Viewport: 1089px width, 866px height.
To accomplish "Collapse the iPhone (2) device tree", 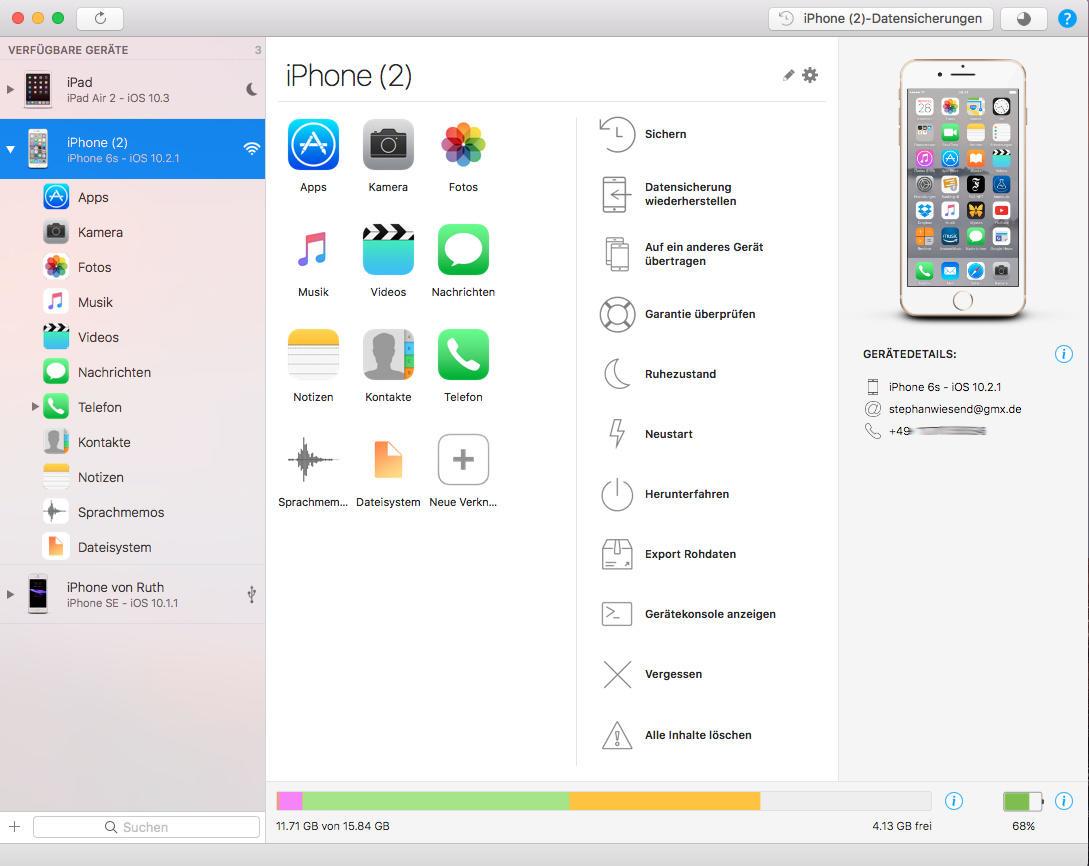I will 10,149.
